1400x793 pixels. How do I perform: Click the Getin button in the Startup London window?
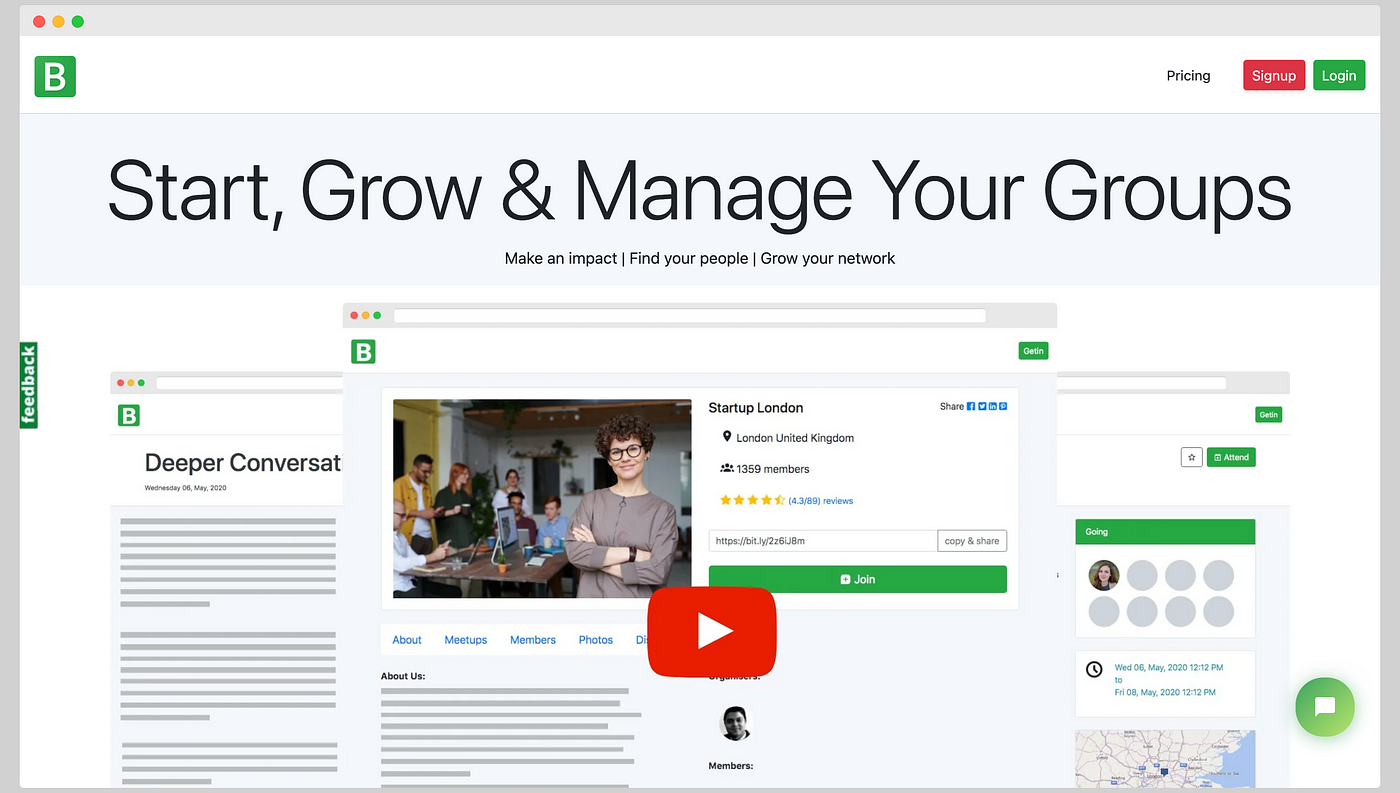tap(1033, 351)
